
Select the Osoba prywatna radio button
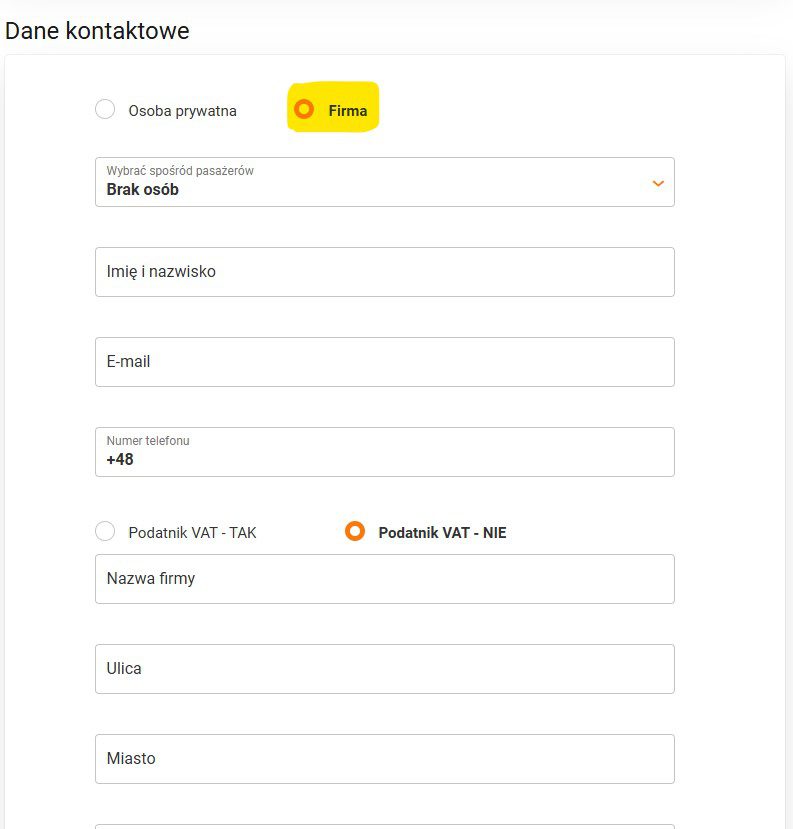105,110
